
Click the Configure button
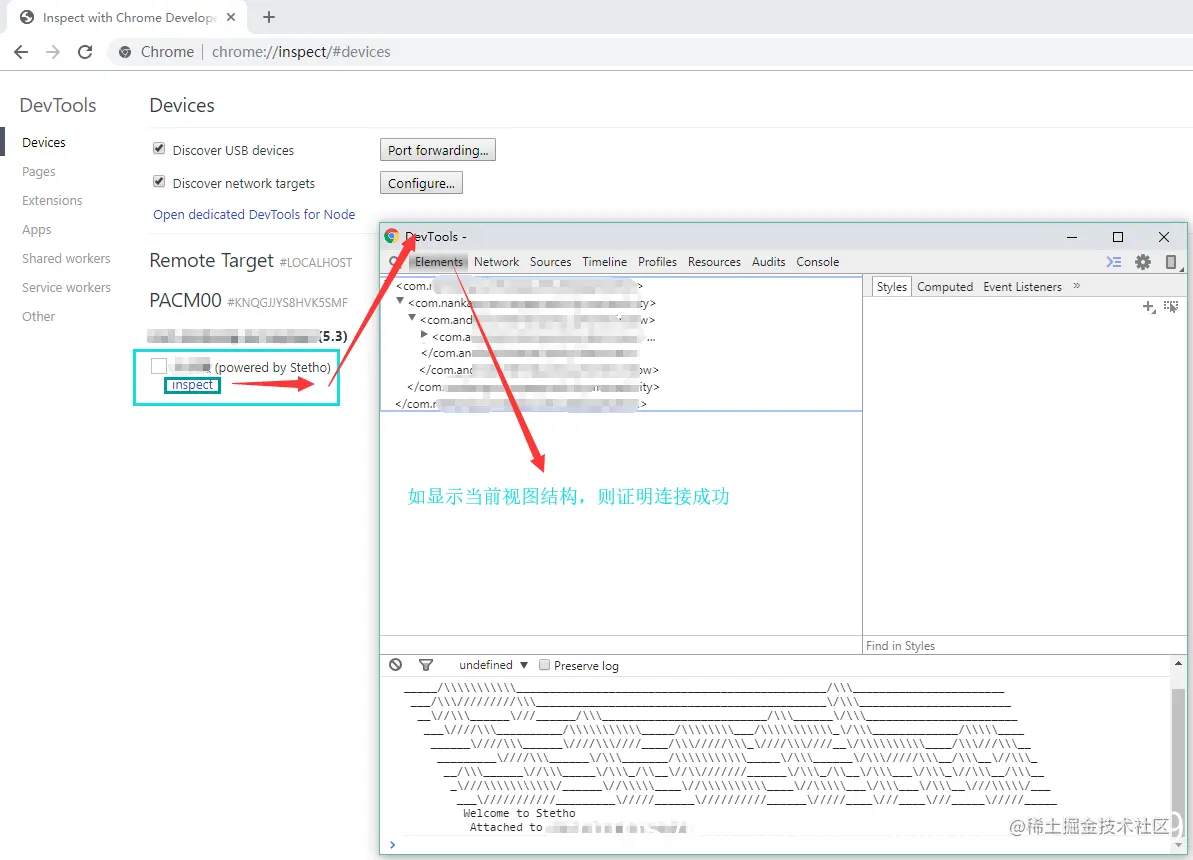pyautogui.click(x=421, y=183)
